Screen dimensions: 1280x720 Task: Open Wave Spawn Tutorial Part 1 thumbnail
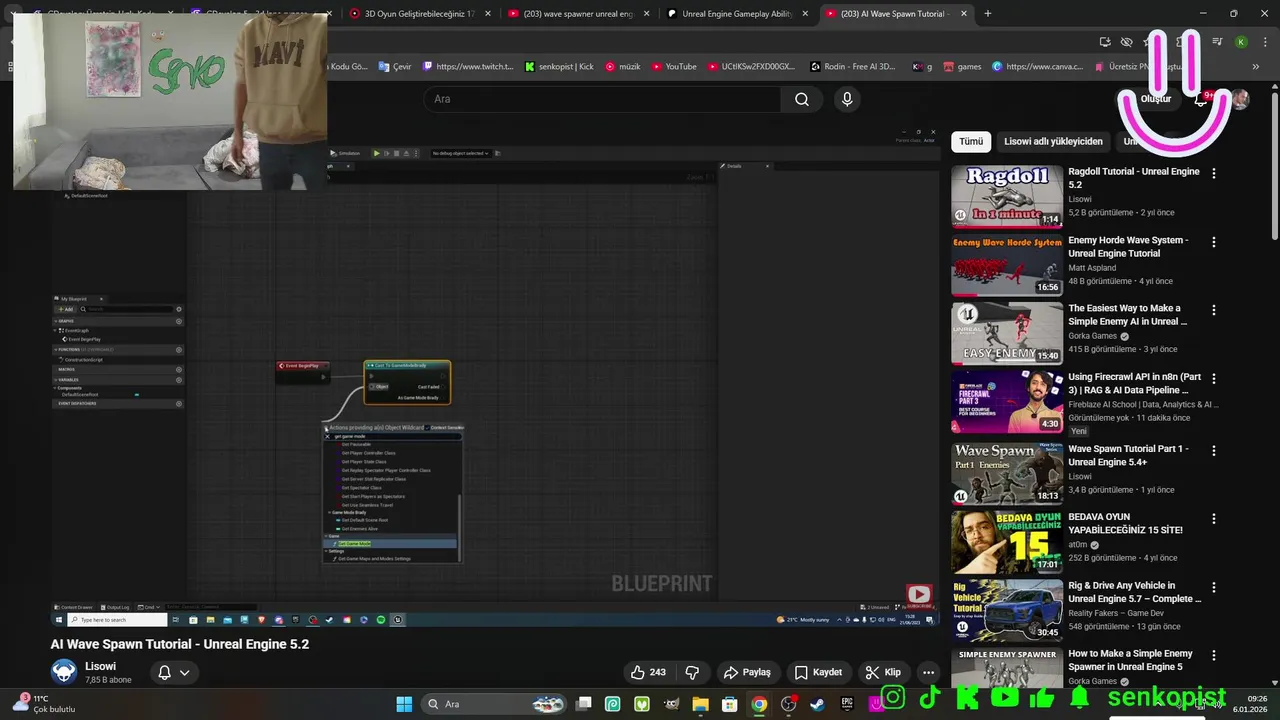(1007, 473)
